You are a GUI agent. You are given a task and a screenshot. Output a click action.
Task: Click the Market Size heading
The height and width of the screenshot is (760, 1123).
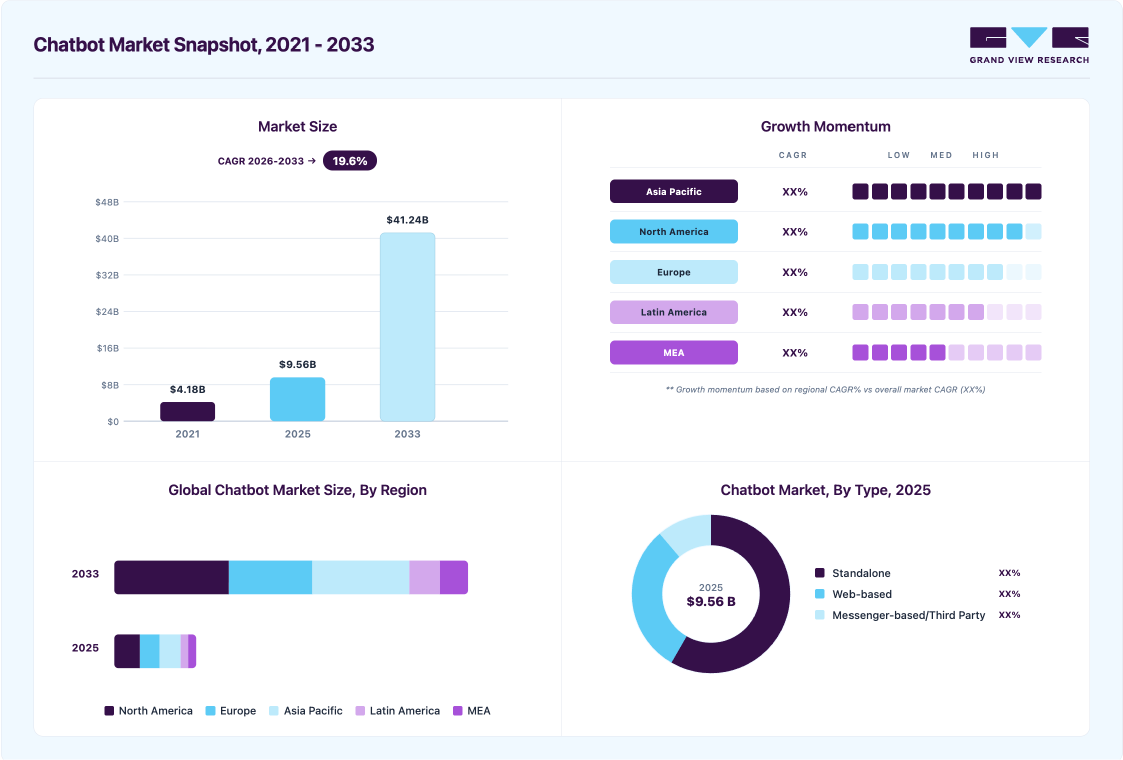pyautogui.click(x=297, y=127)
